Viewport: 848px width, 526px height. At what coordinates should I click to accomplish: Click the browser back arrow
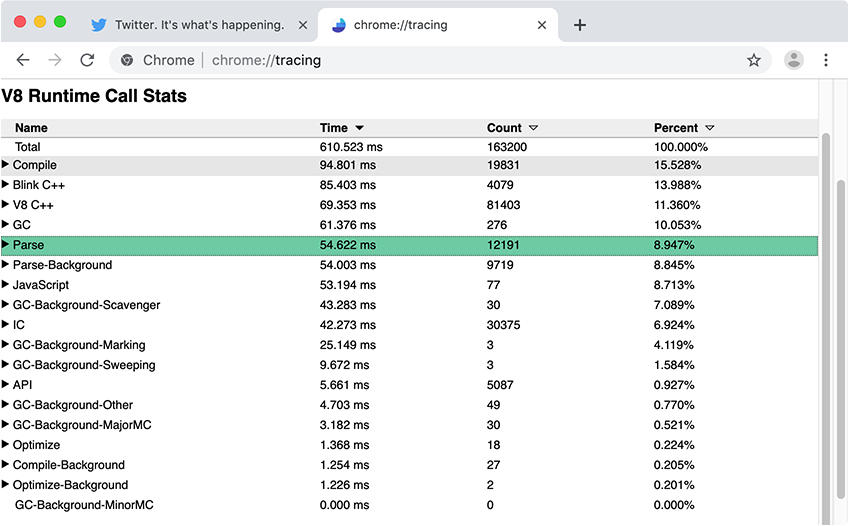23,60
